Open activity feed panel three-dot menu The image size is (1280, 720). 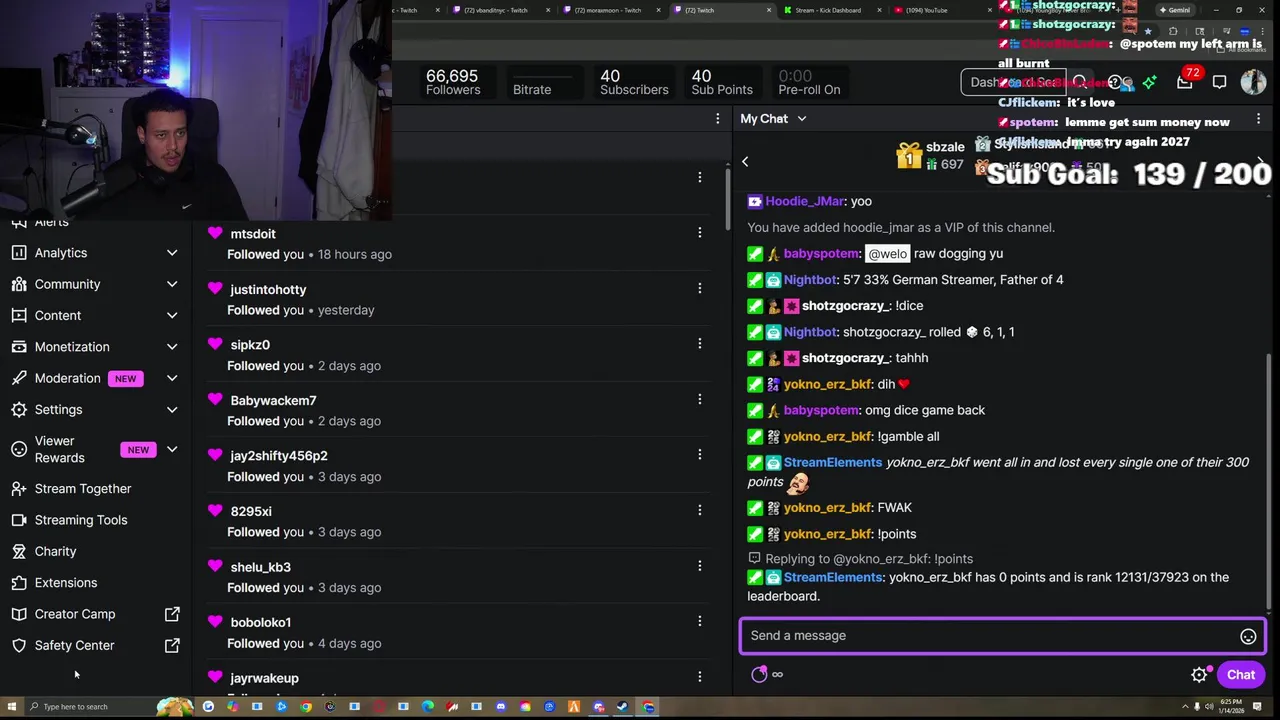click(717, 119)
